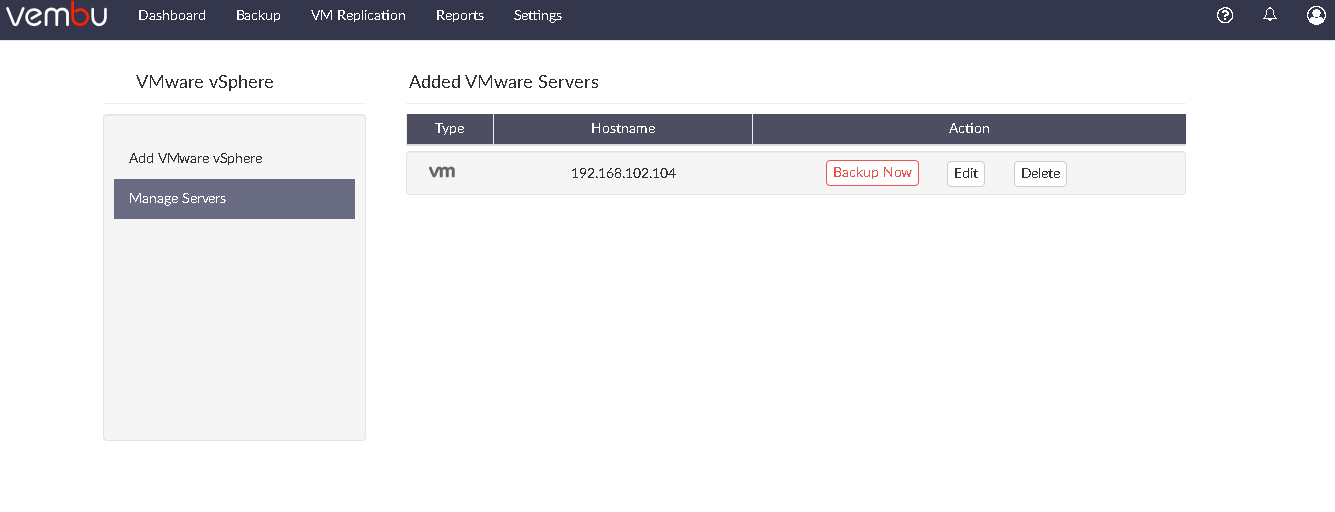The height and width of the screenshot is (512, 1335).
Task: Click the vm type icon in server row
Action: 442,172
